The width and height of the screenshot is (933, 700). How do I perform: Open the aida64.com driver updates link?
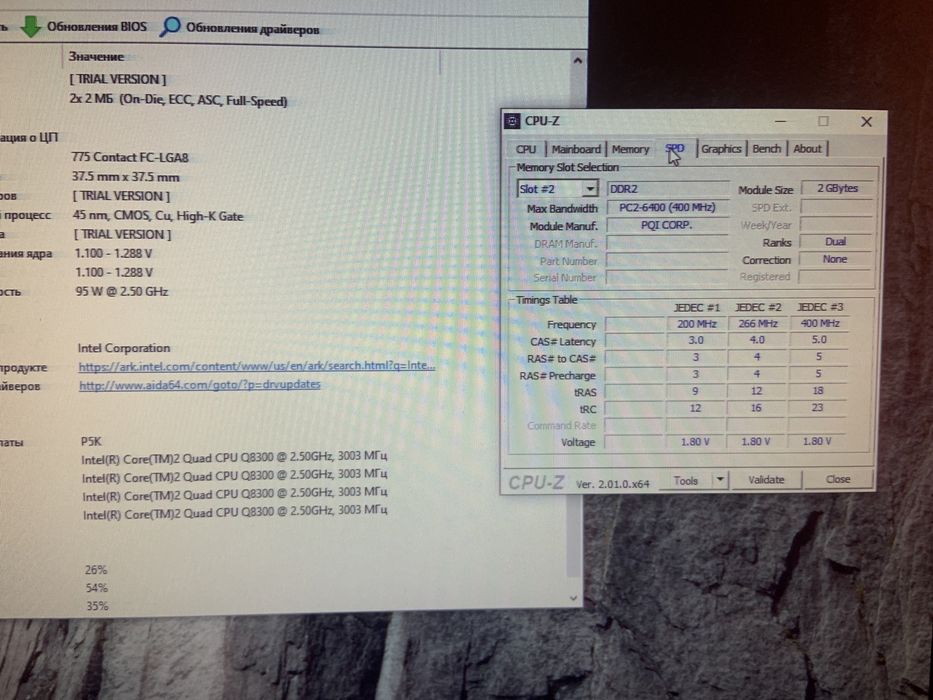point(200,385)
